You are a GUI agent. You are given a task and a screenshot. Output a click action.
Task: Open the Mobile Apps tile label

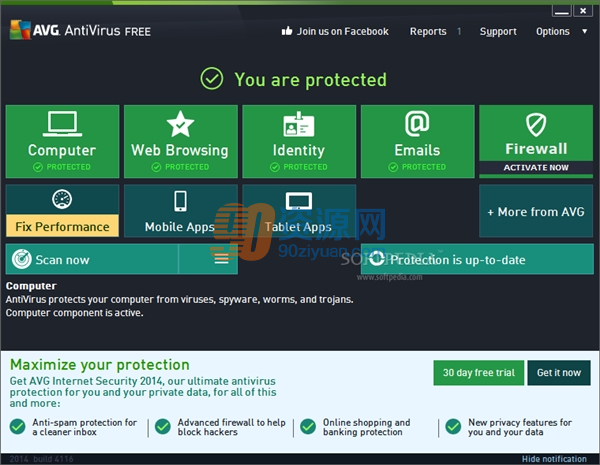pyautogui.click(x=179, y=227)
